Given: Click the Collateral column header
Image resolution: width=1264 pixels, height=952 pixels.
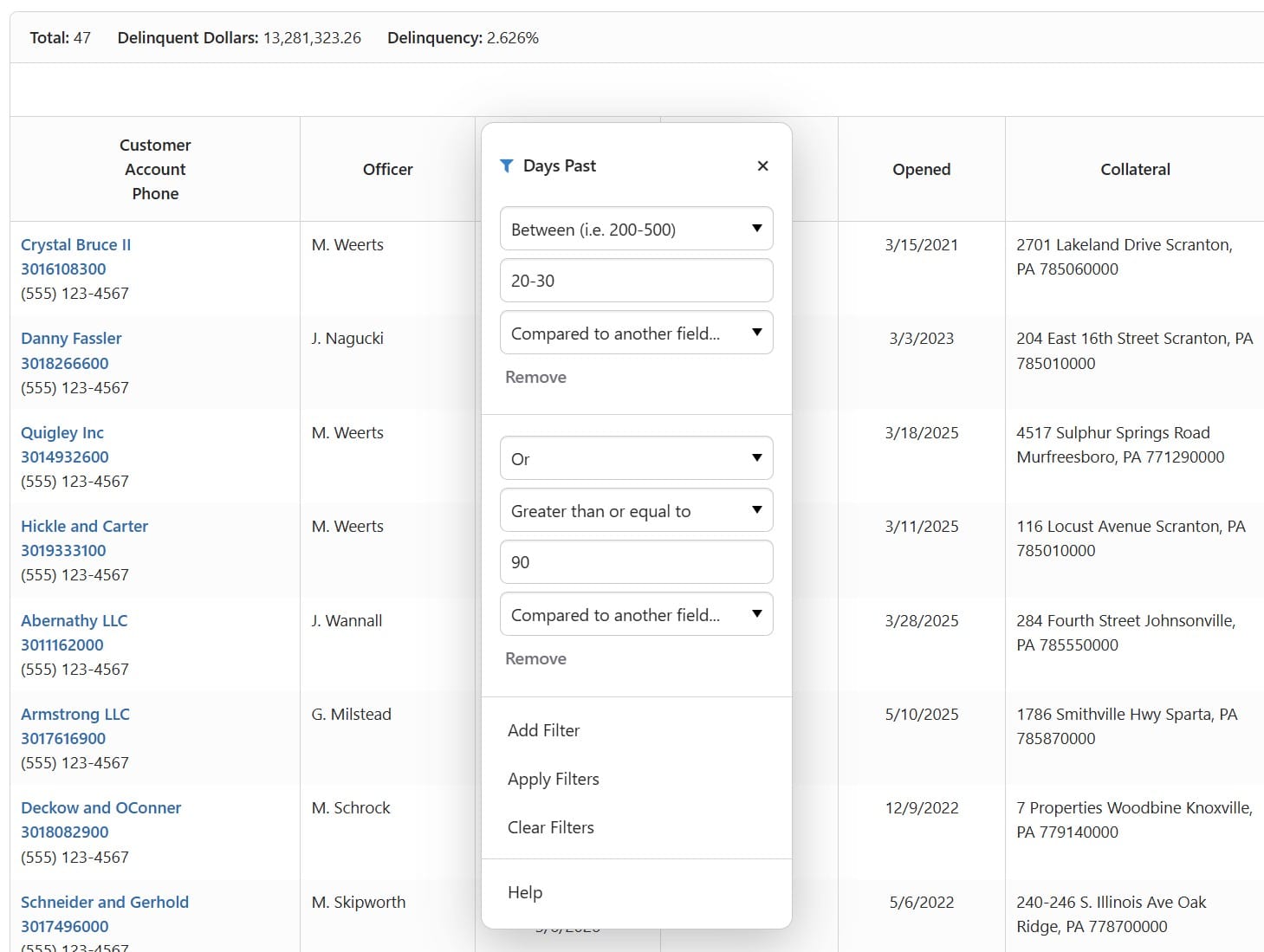Looking at the screenshot, I should [1135, 169].
